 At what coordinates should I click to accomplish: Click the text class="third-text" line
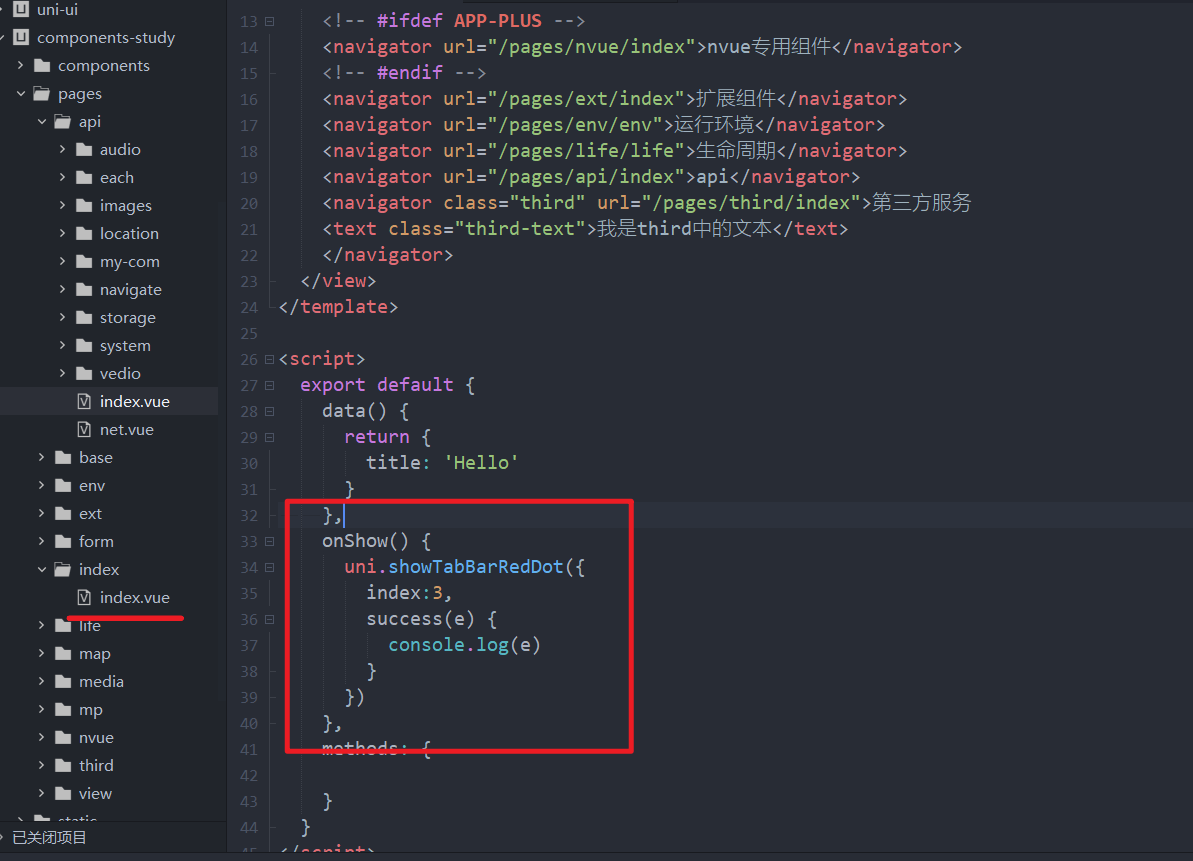(x=585, y=228)
